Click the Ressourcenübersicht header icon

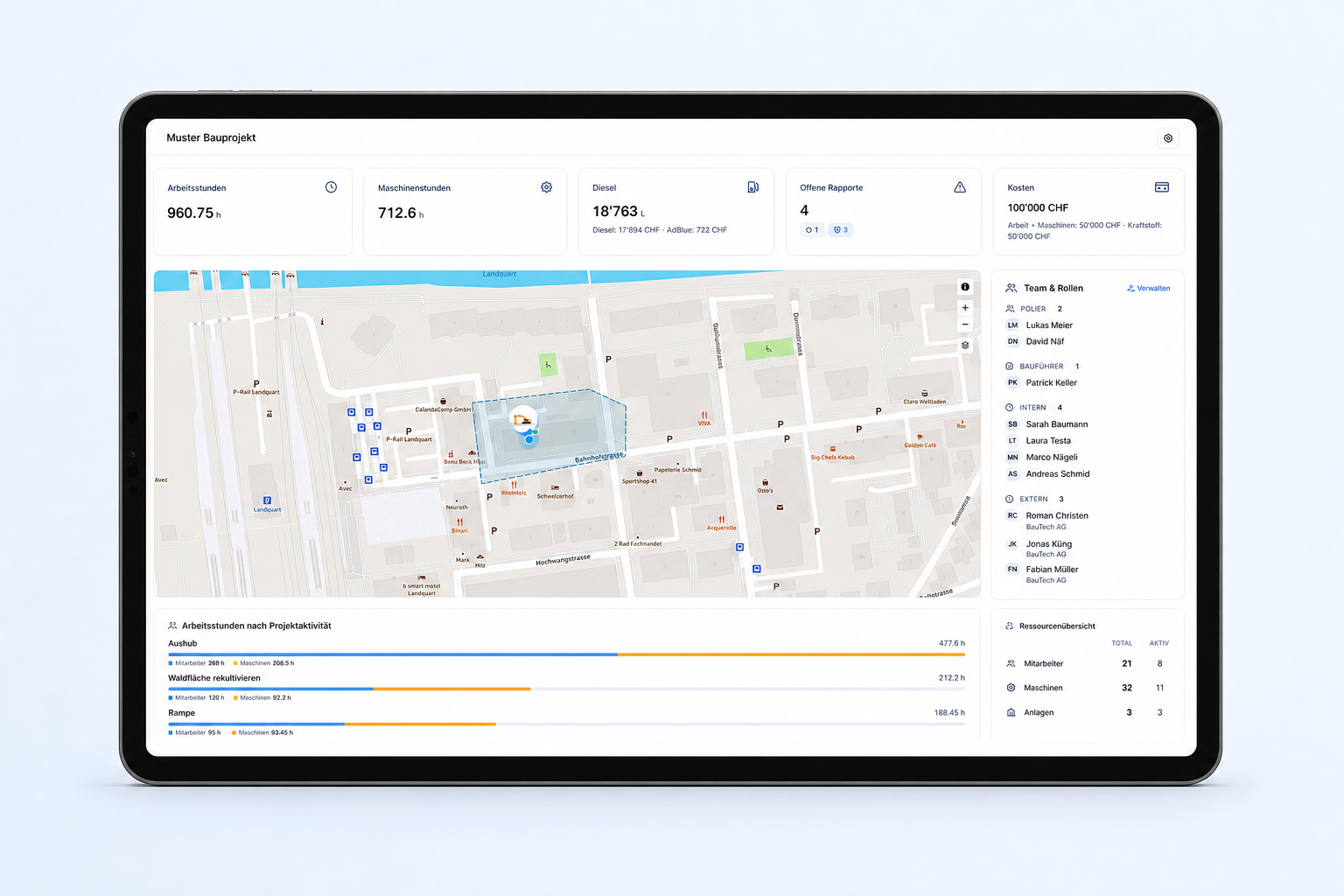[1010, 626]
